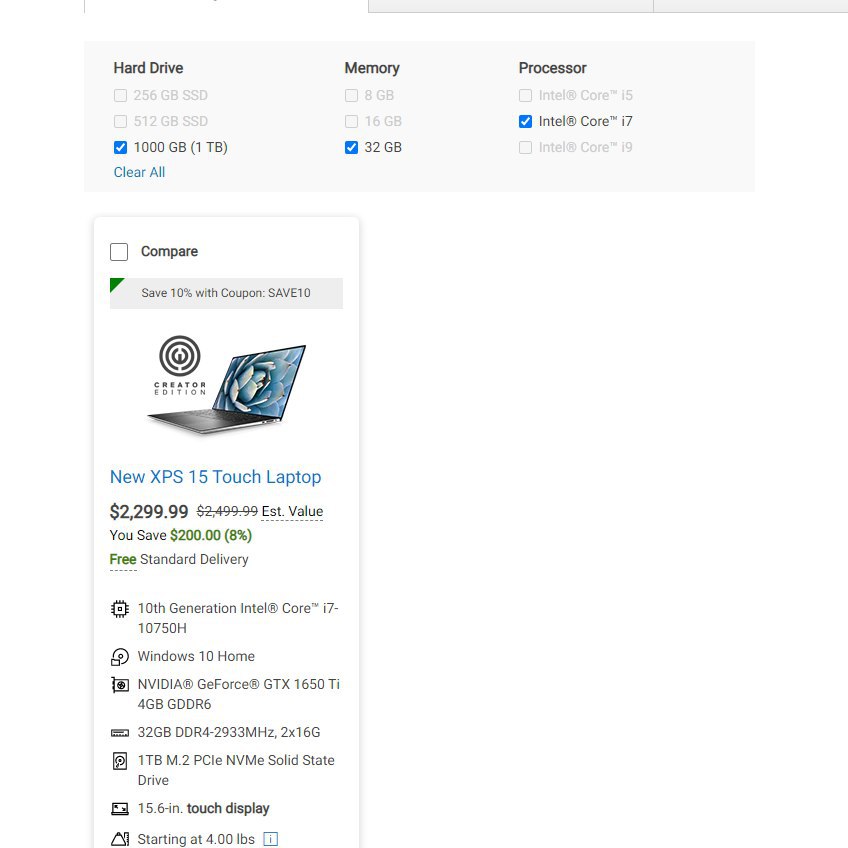This screenshot has width=848, height=848.
Task: Click the 1TB M.2 PCIe NVMe drive text
Action: pyautogui.click(x=236, y=770)
